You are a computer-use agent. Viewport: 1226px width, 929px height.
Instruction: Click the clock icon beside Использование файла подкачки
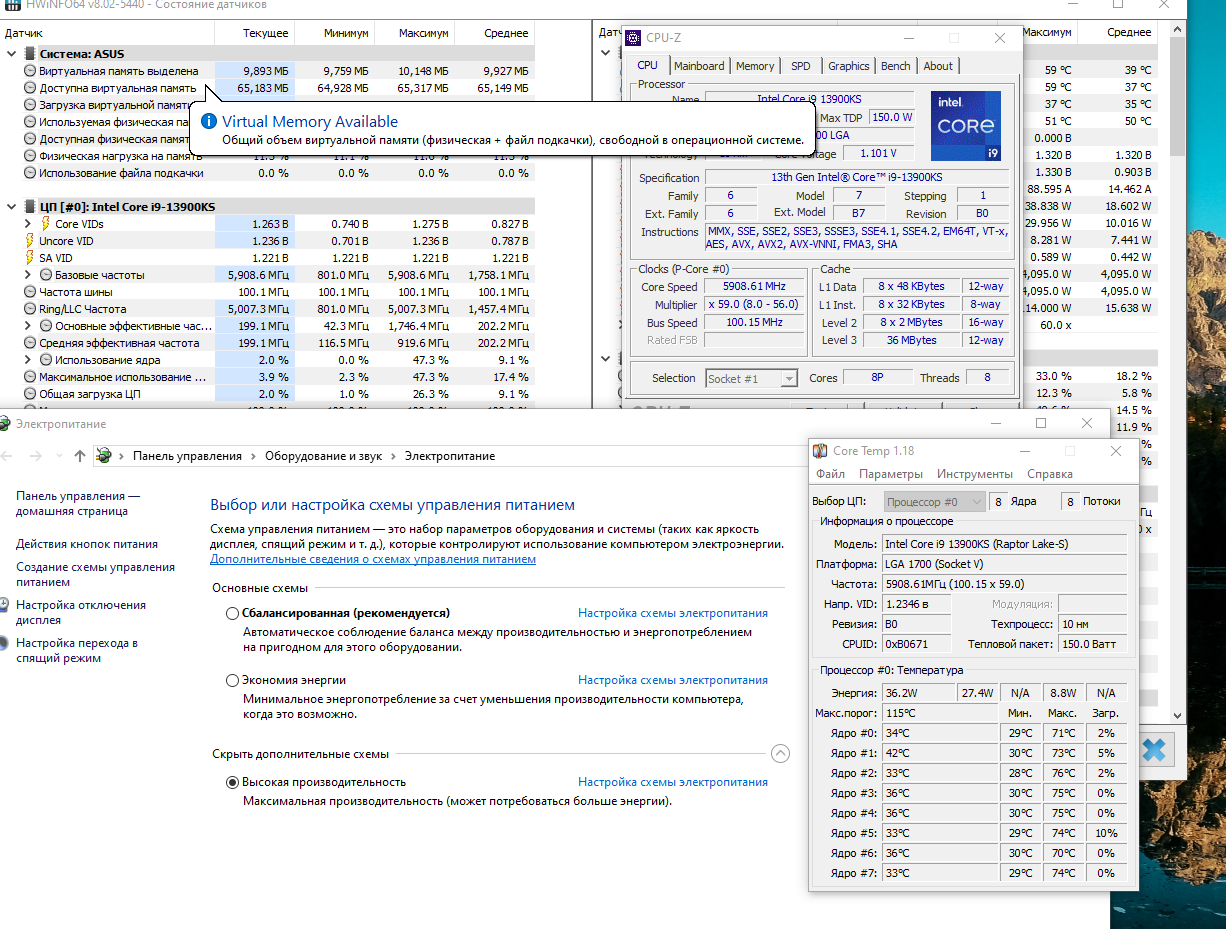point(30,173)
